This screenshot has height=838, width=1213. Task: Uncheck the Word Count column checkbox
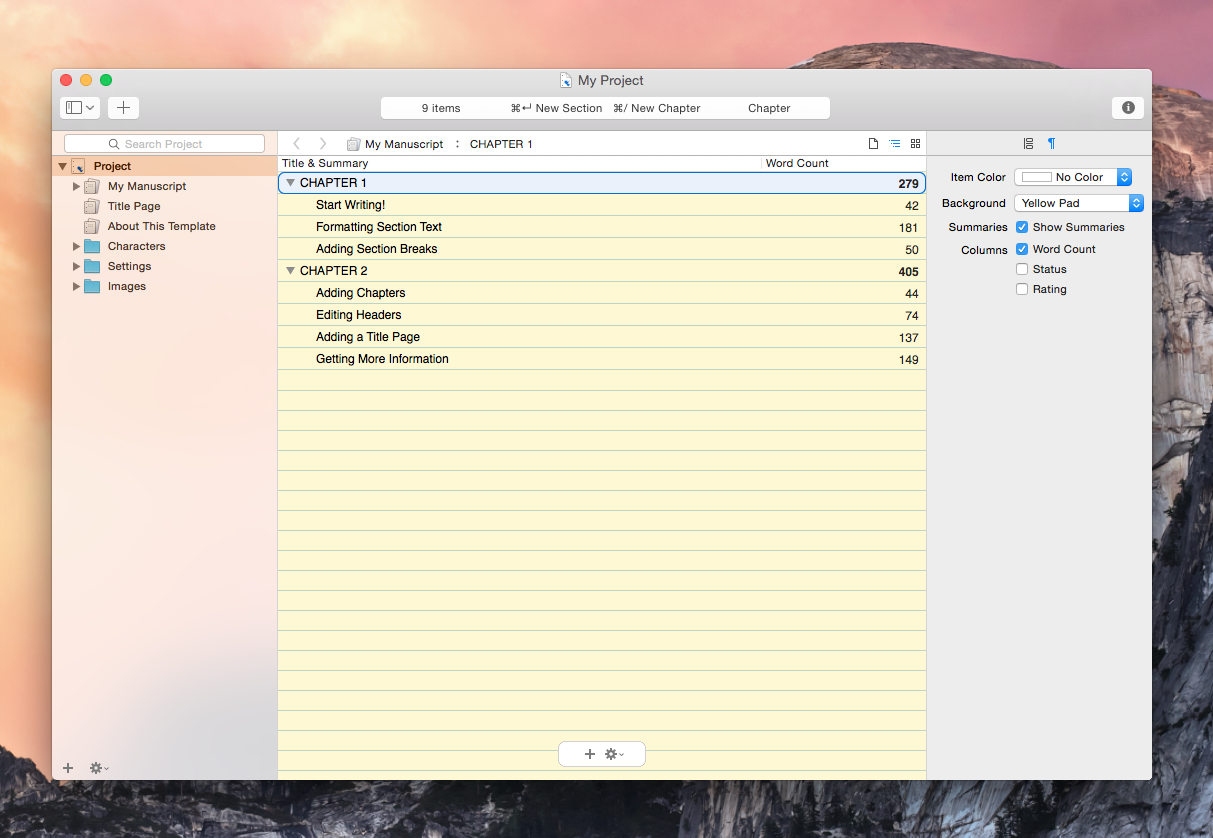tap(1022, 249)
